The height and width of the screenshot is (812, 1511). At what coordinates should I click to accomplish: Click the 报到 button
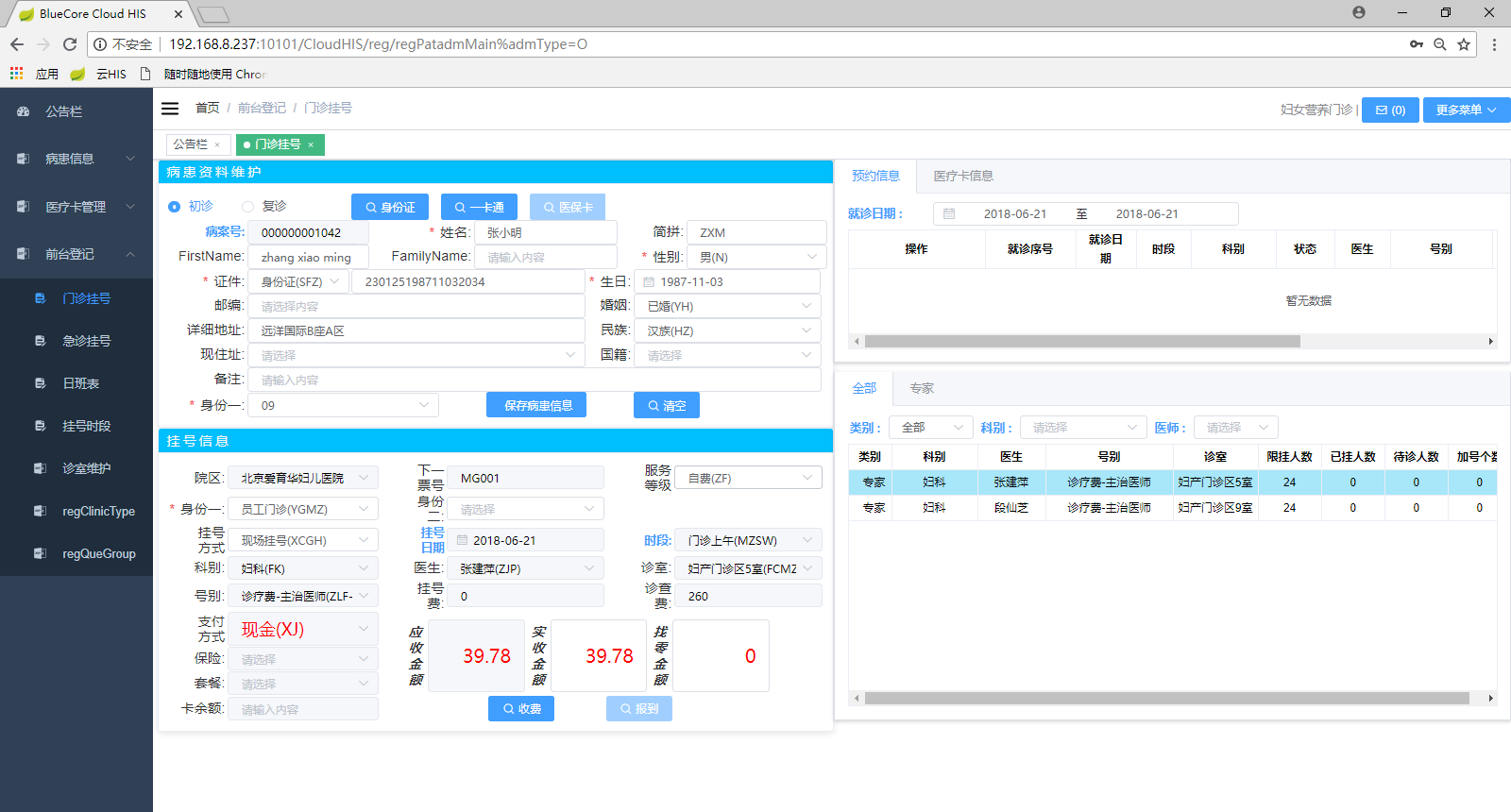[639, 708]
